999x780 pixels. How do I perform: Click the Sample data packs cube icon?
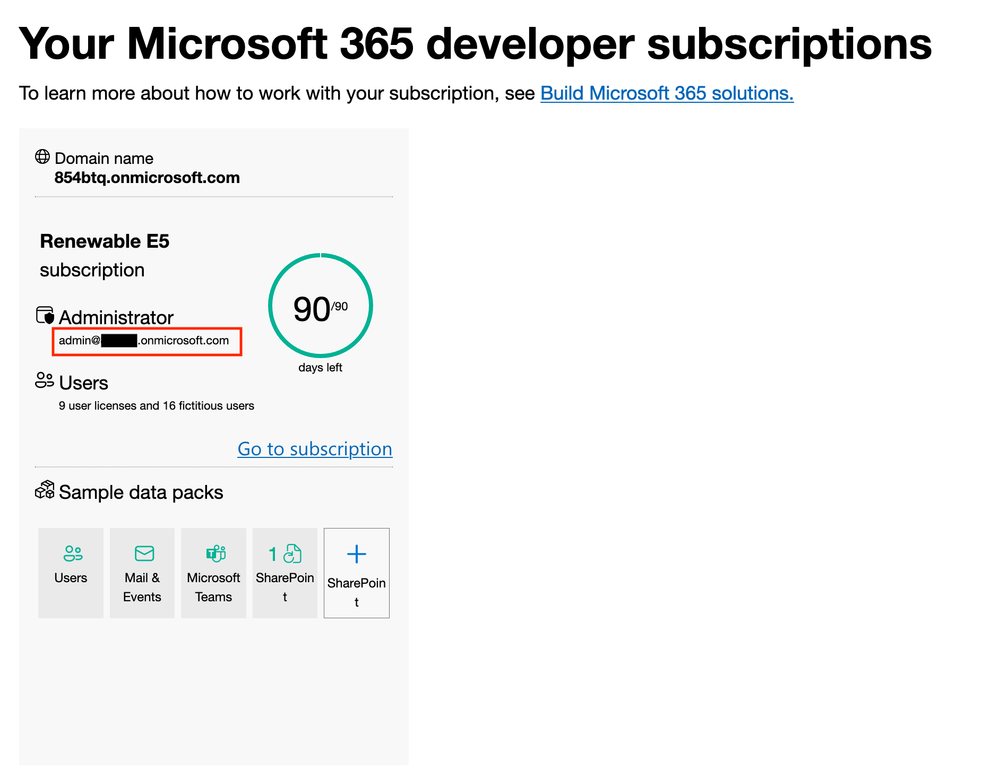[x=45, y=491]
